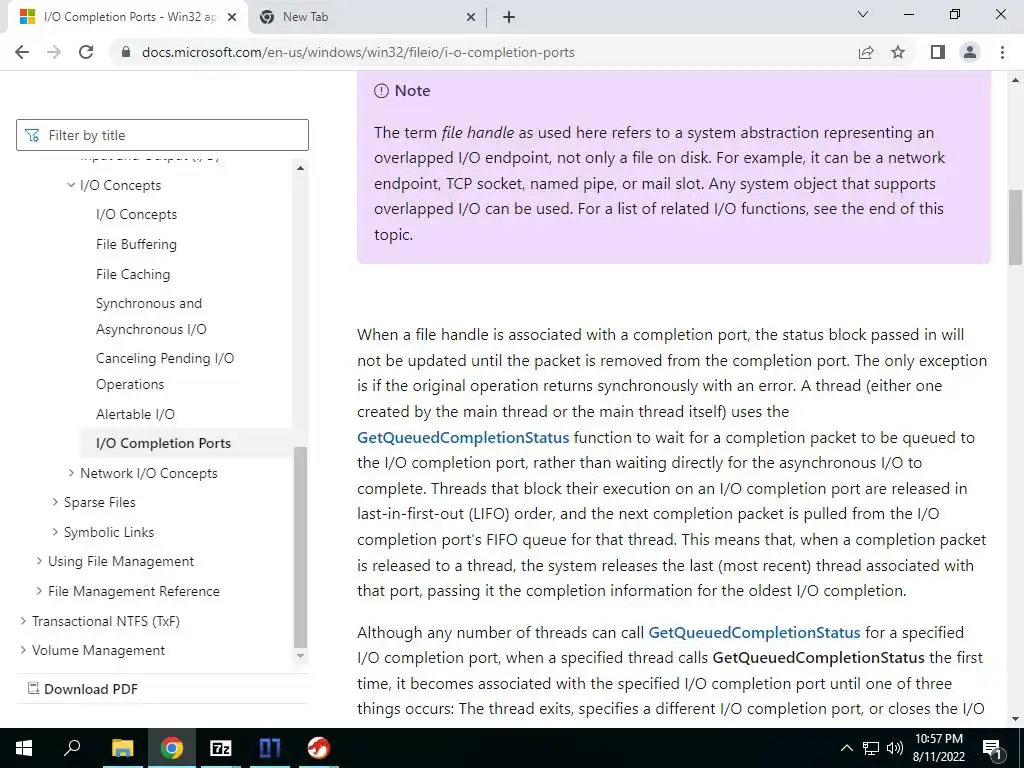Open red round app in taskbar
This screenshot has height=768, width=1024.
point(319,748)
